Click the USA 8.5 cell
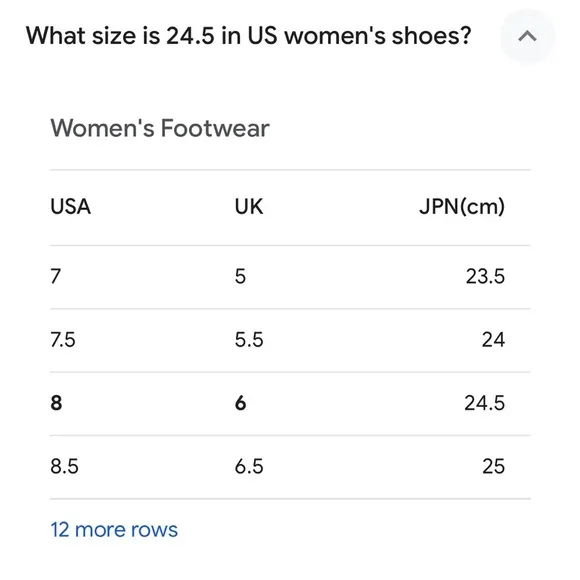 click(x=64, y=466)
